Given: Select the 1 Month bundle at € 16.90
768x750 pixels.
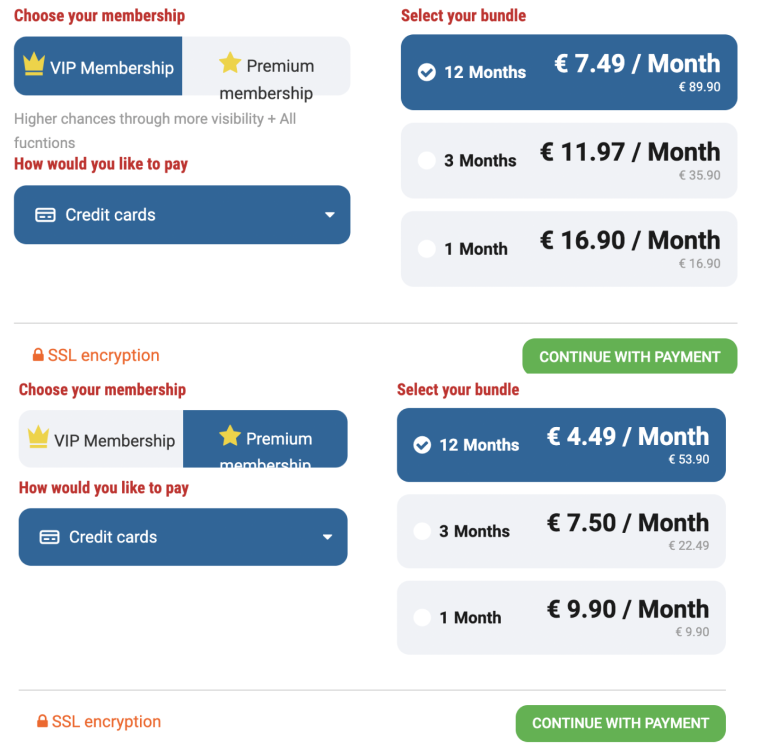Looking at the screenshot, I should (x=427, y=249).
